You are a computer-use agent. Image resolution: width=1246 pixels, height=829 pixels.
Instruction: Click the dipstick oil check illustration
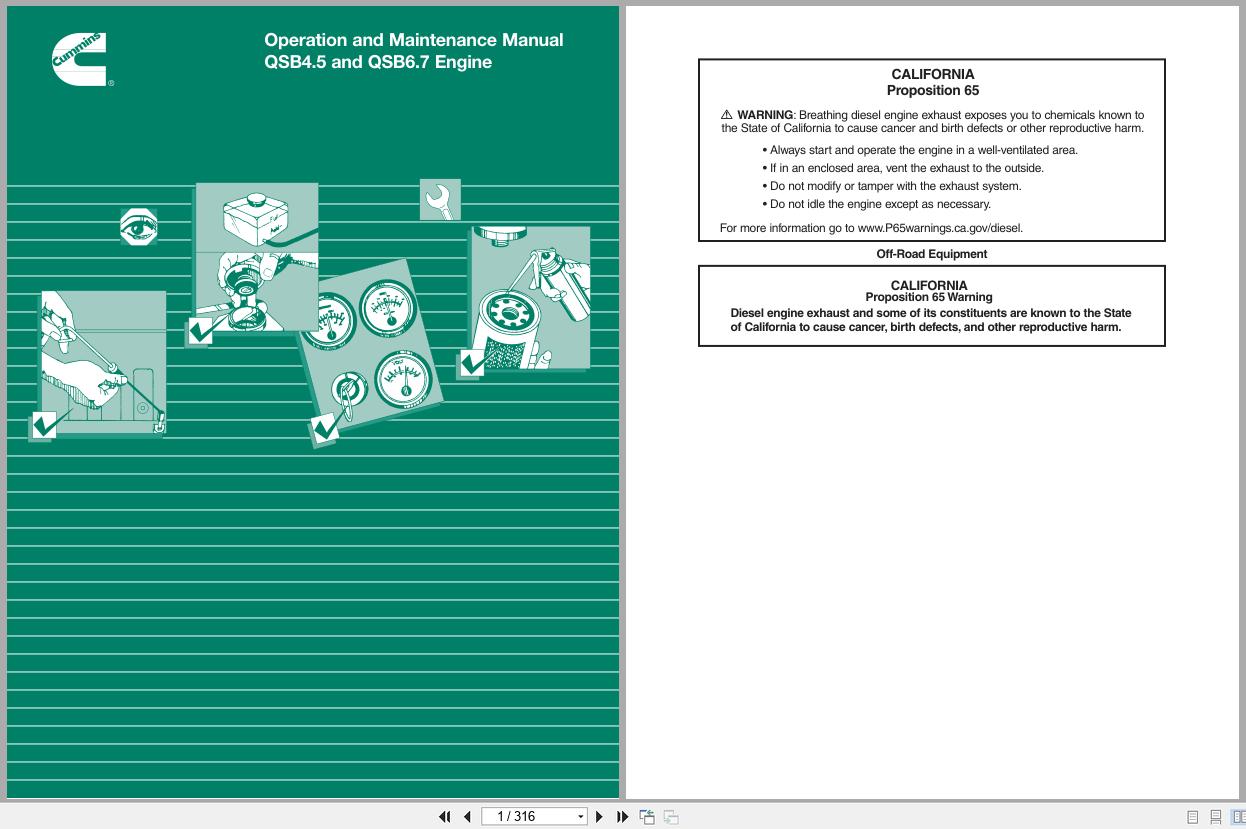point(103,364)
